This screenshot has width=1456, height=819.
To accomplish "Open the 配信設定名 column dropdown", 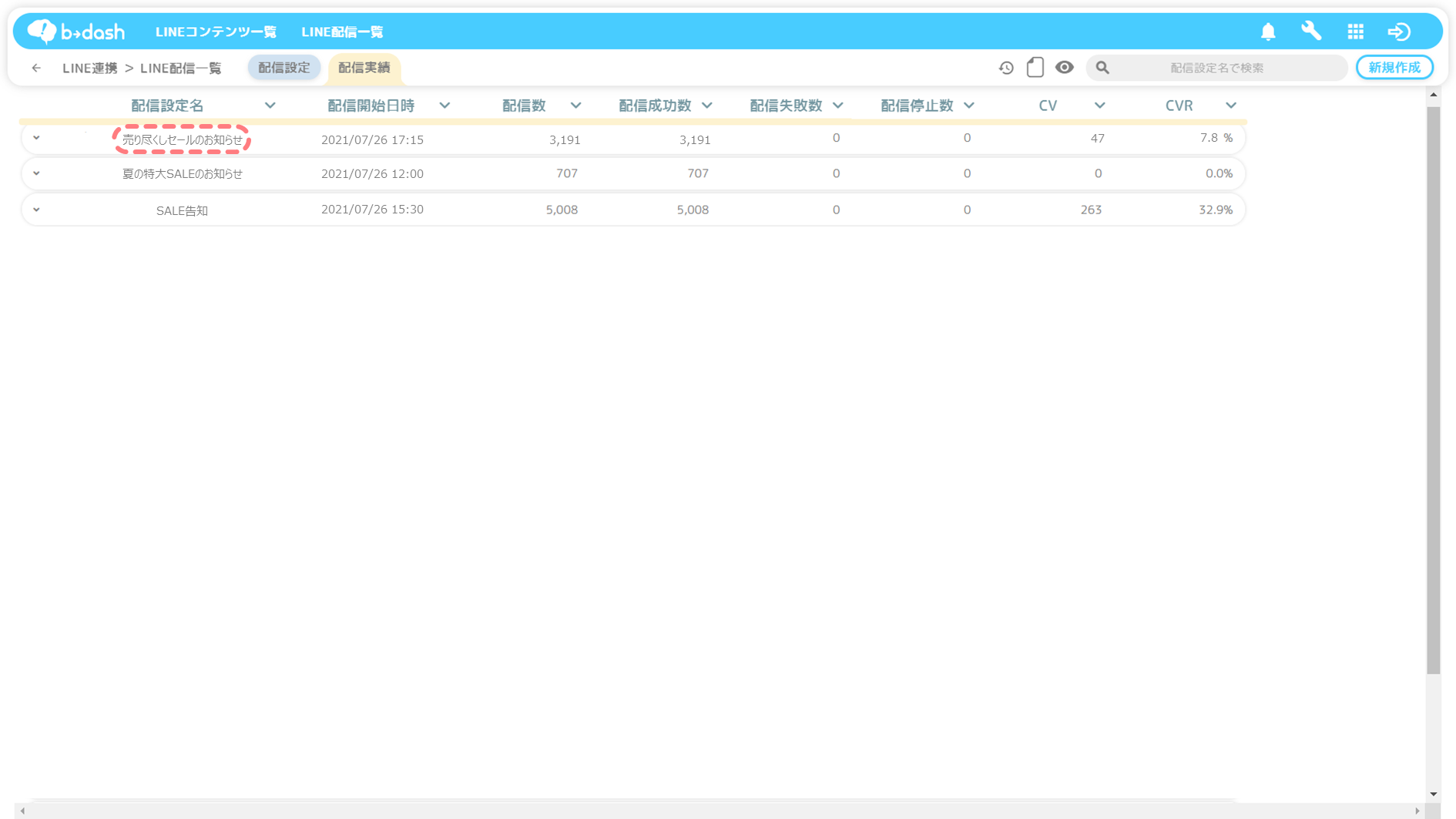I will click(x=270, y=106).
